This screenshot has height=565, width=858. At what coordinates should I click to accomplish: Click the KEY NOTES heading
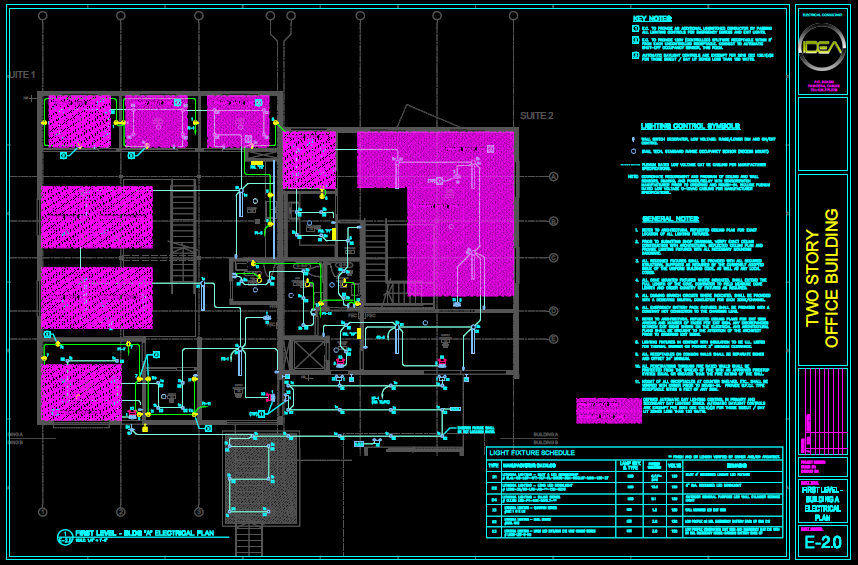tap(652, 18)
